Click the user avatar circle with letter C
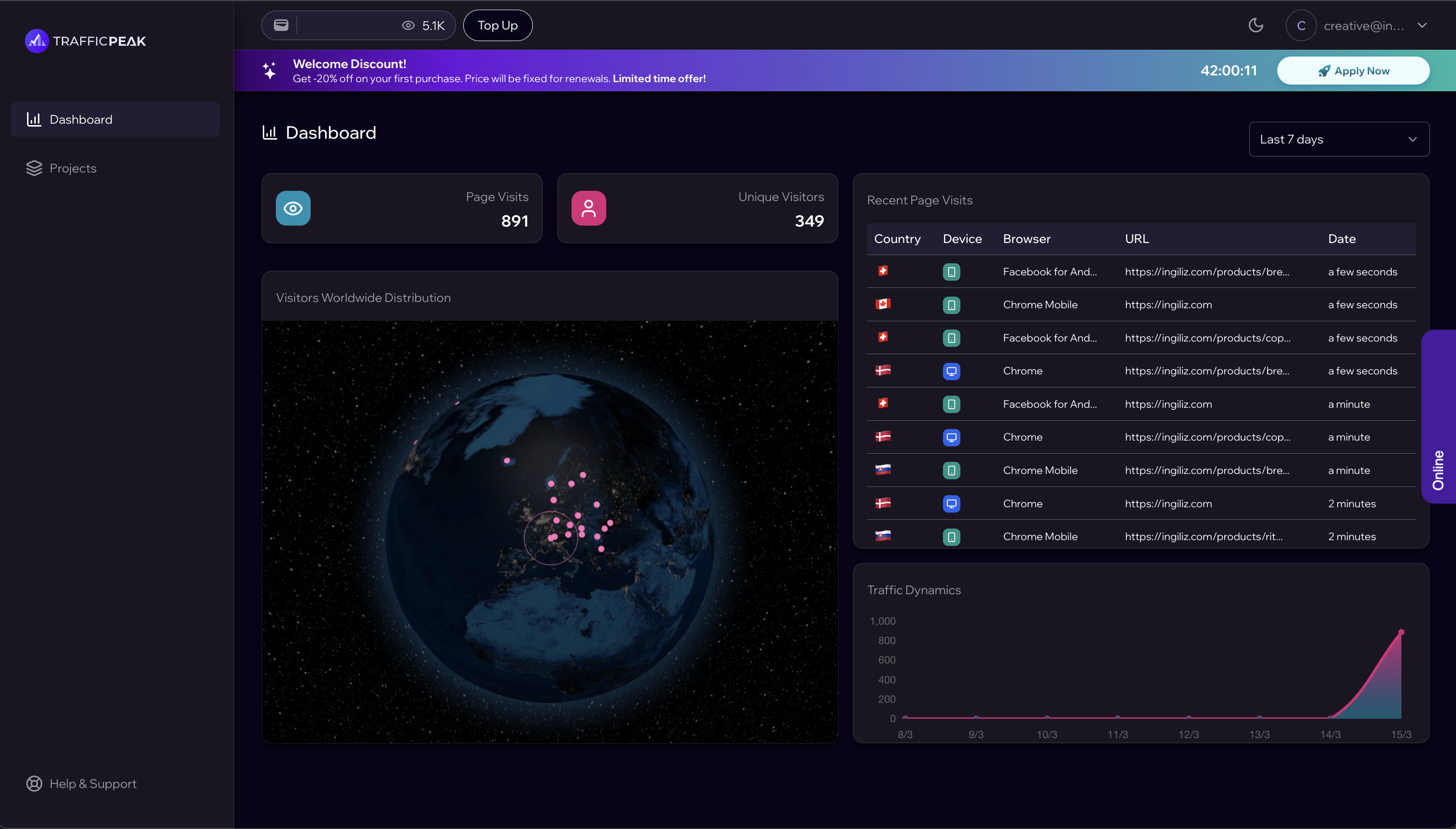 point(1300,26)
